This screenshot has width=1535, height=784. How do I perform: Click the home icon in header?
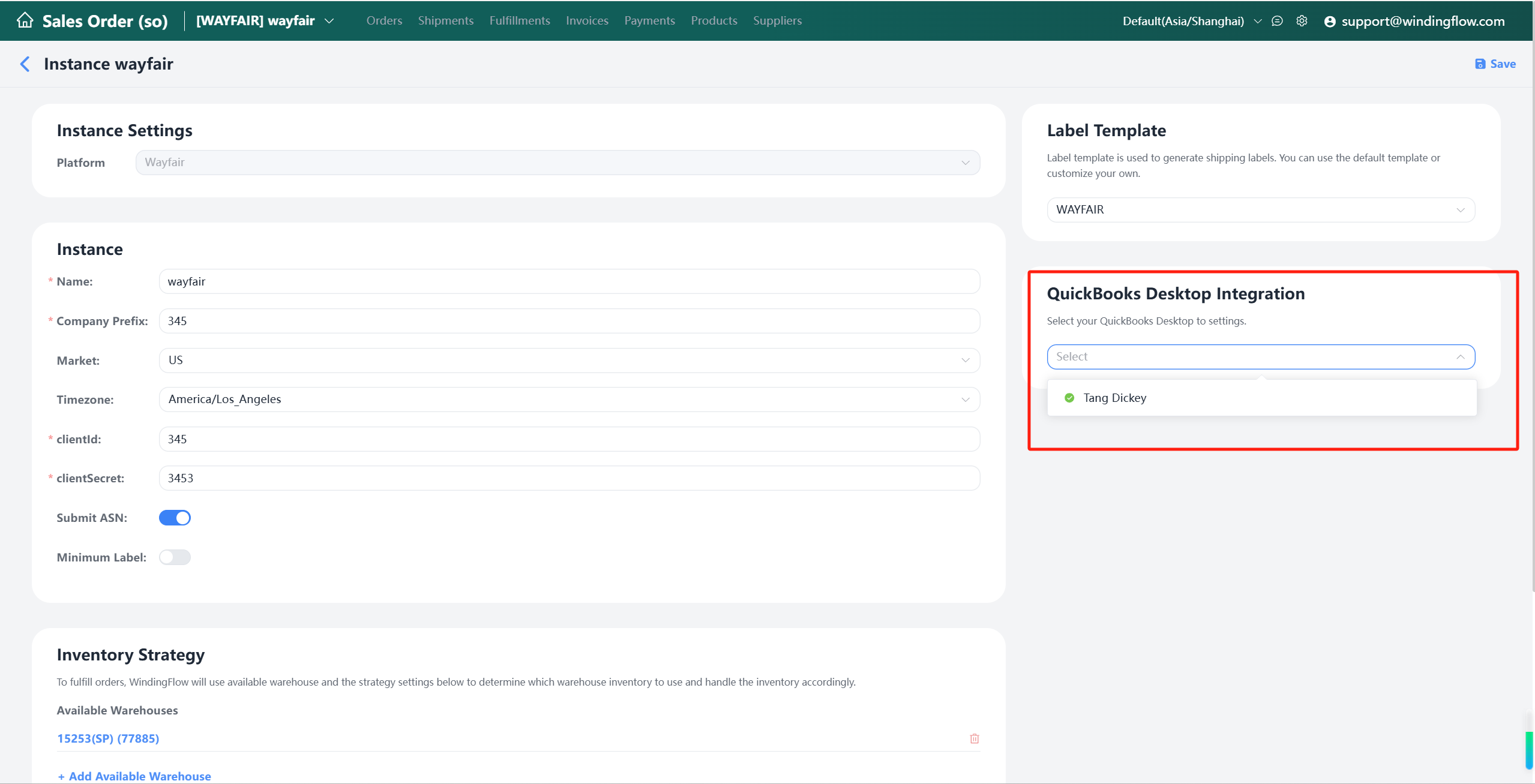tap(25, 20)
